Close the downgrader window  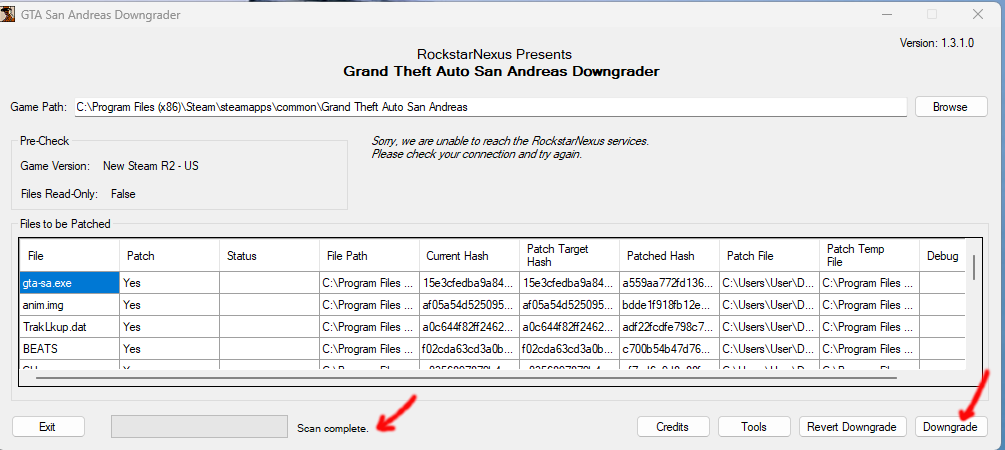click(977, 14)
